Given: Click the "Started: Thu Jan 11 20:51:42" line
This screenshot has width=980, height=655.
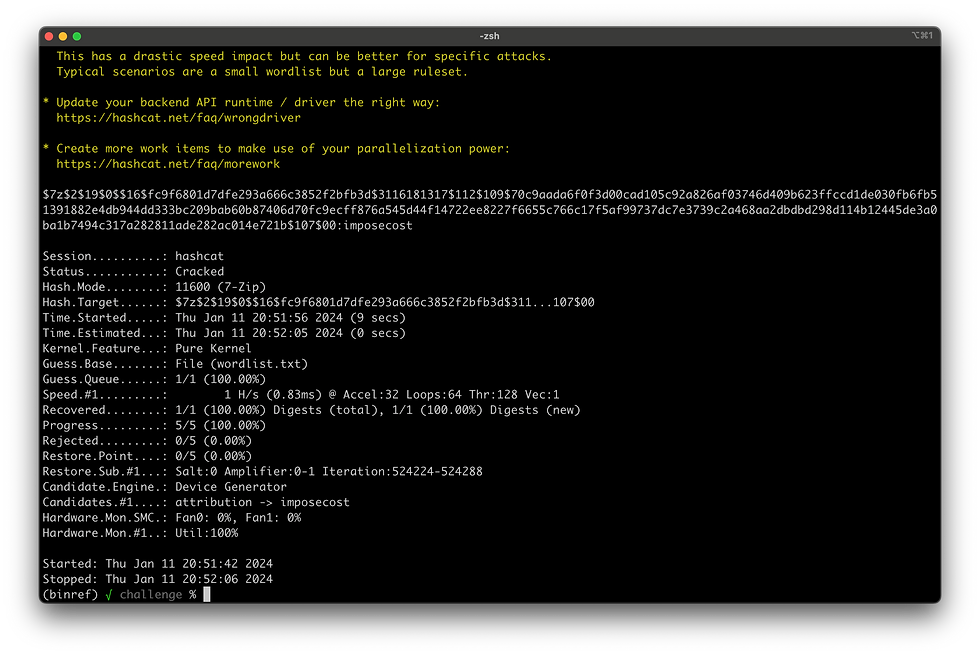Looking at the screenshot, I should [x=157, y=564].
